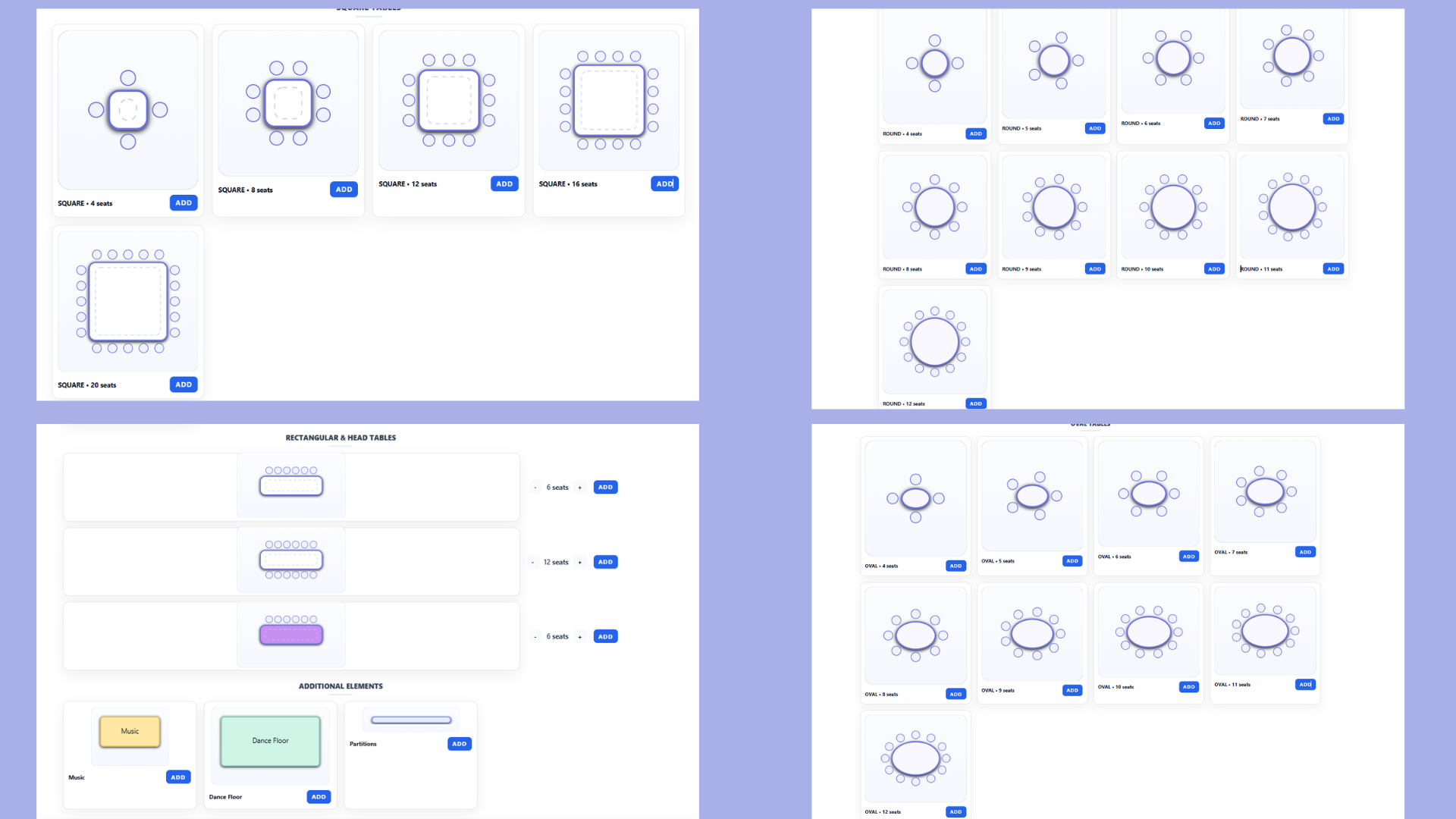1456x819 pixels.
Task: Increase seat count on the 12 seats row
Action: pos(580,563)
